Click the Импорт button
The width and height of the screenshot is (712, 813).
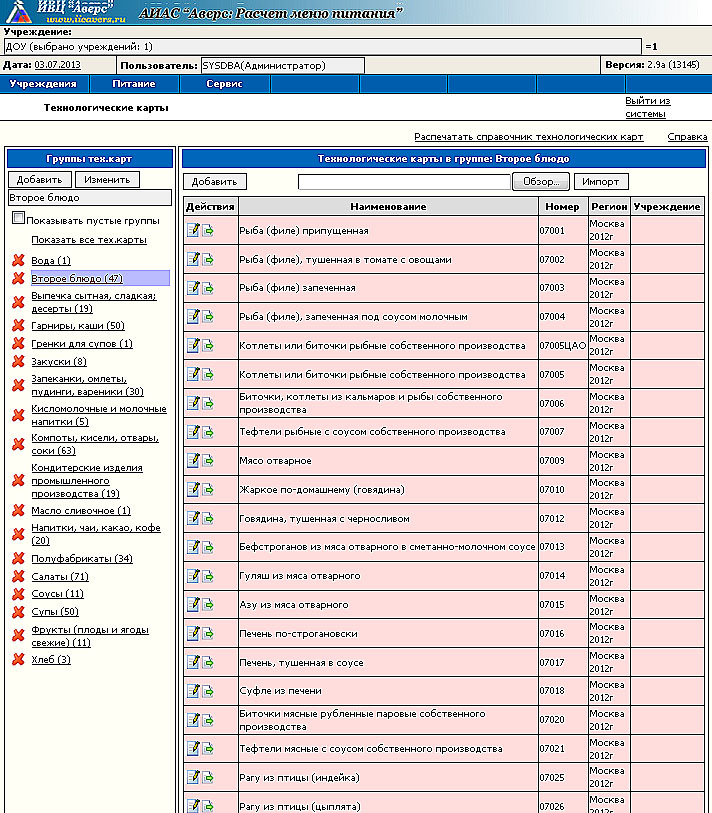[x=601, y=181]
